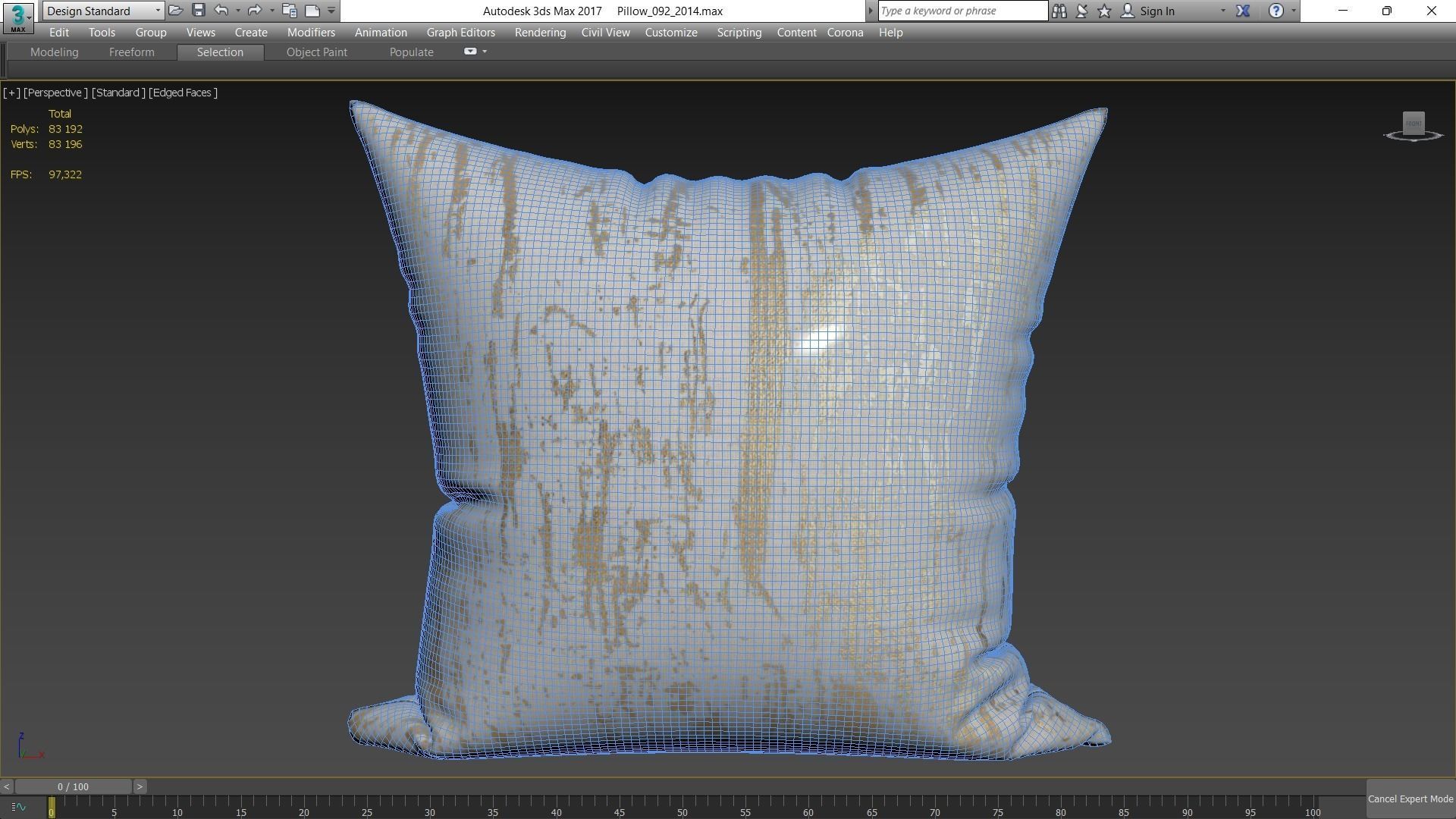This screenshot has width=1456, height=819.
Task: Open the 3ds Max application menu button
Action: pos(17,17)
